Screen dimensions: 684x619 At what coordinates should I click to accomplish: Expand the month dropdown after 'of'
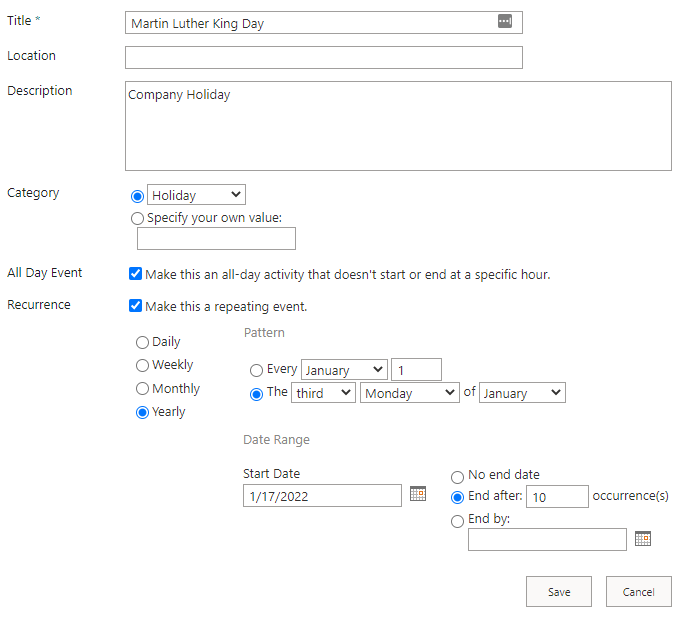click(x=522, y=393)
